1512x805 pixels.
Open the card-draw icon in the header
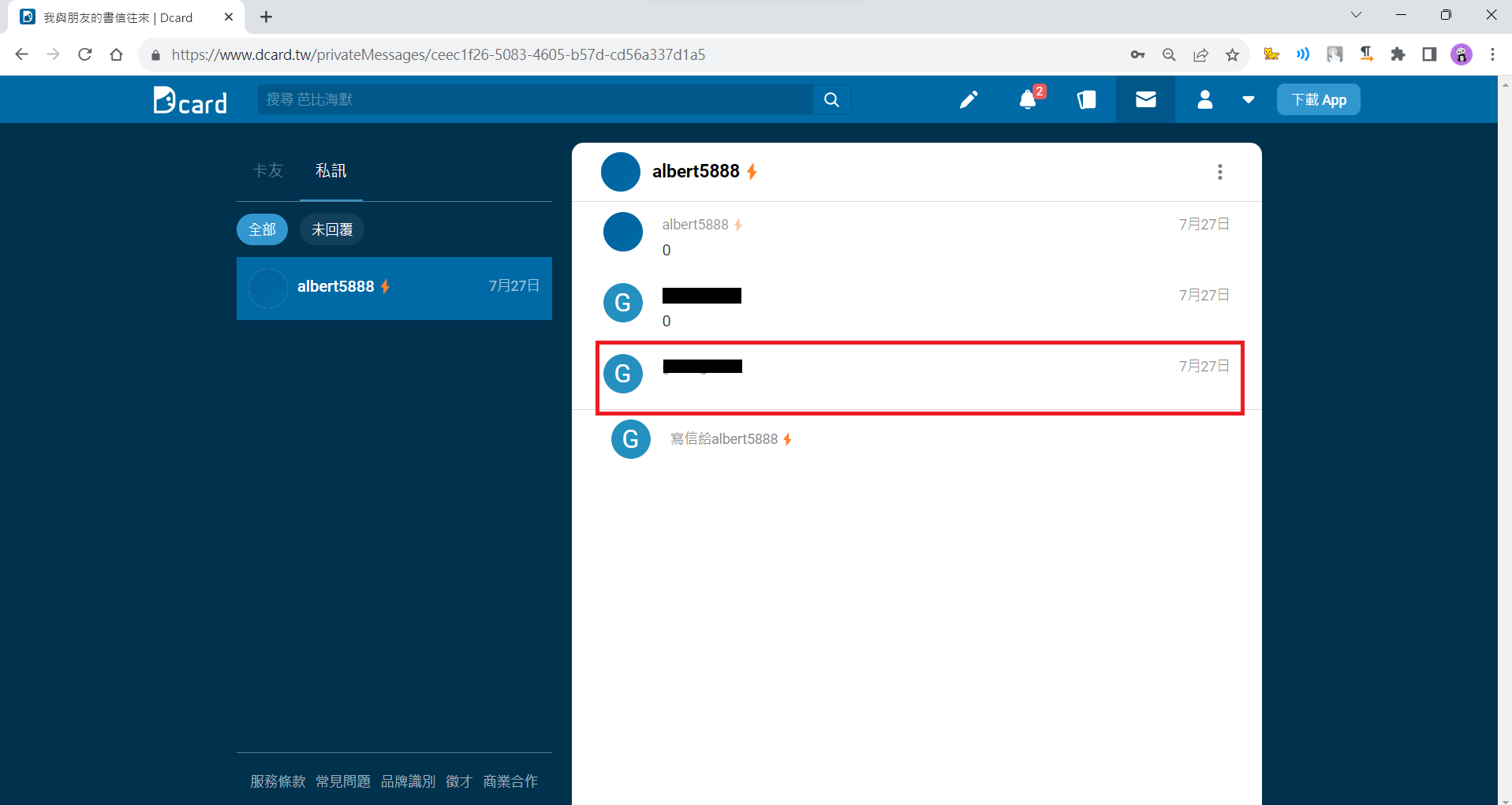click(1087, 99)
